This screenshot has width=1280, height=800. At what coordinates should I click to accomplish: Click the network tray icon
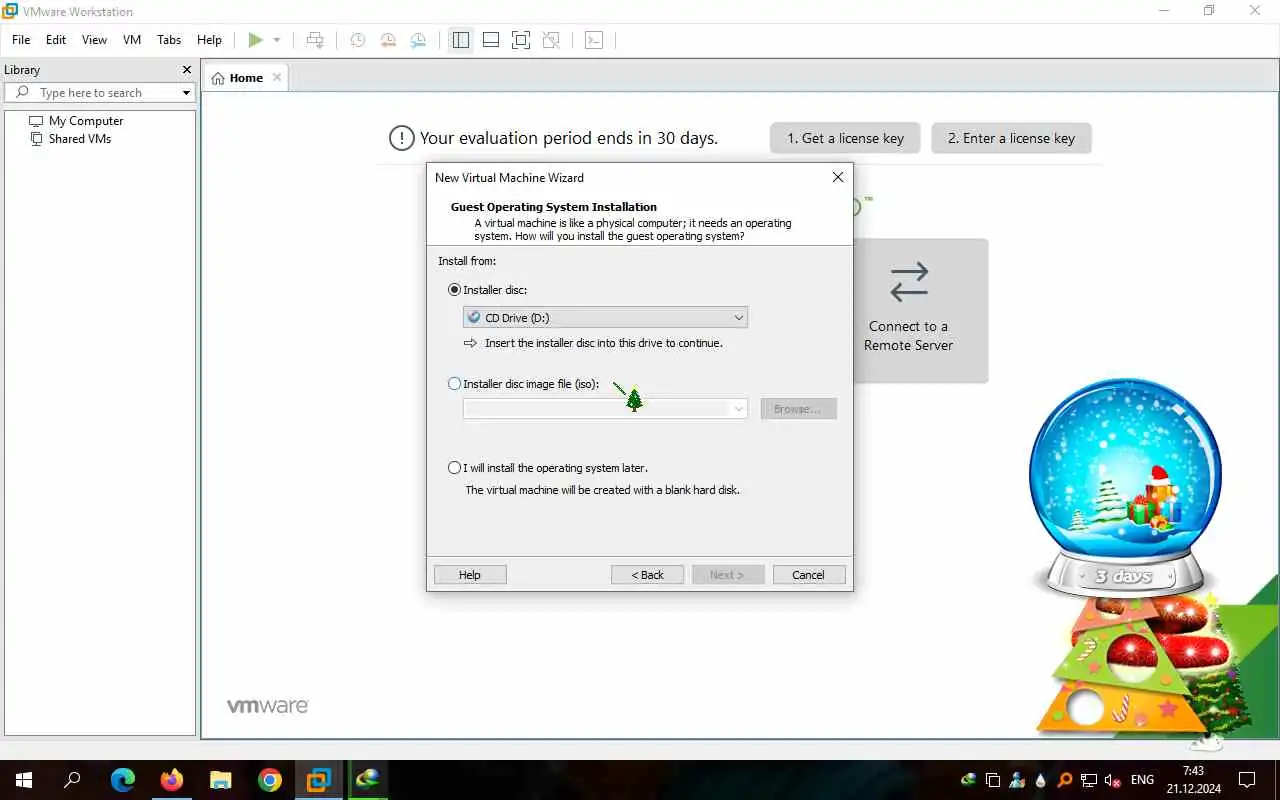[x=1089, y=780]
